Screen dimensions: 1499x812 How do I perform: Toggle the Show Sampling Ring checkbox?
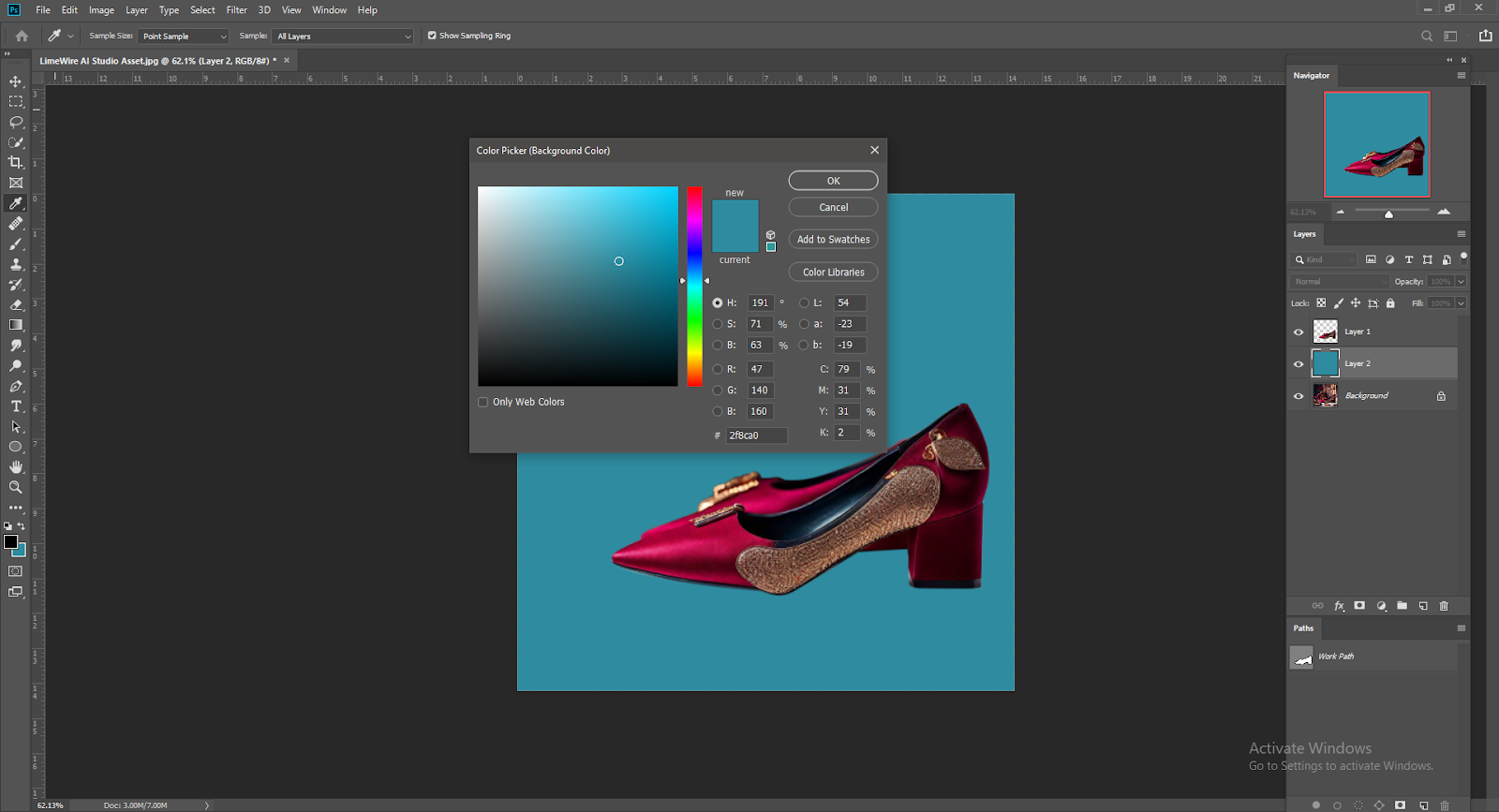[432, 36]
